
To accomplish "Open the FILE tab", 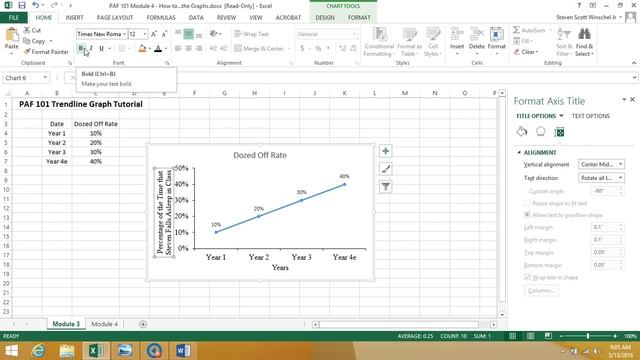I will (x=13, y=18).
